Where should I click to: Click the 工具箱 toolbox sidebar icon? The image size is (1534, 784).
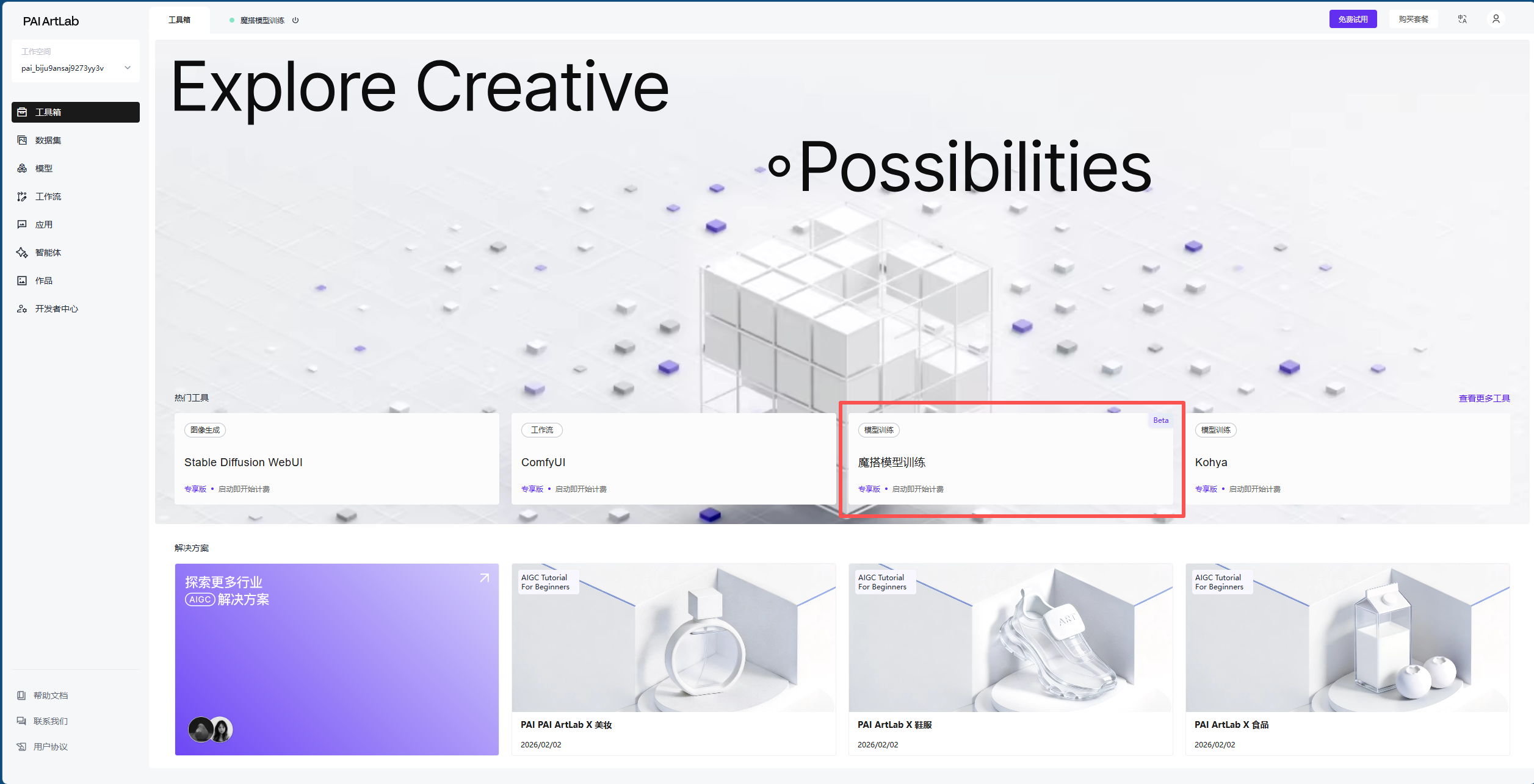(23, 112)
